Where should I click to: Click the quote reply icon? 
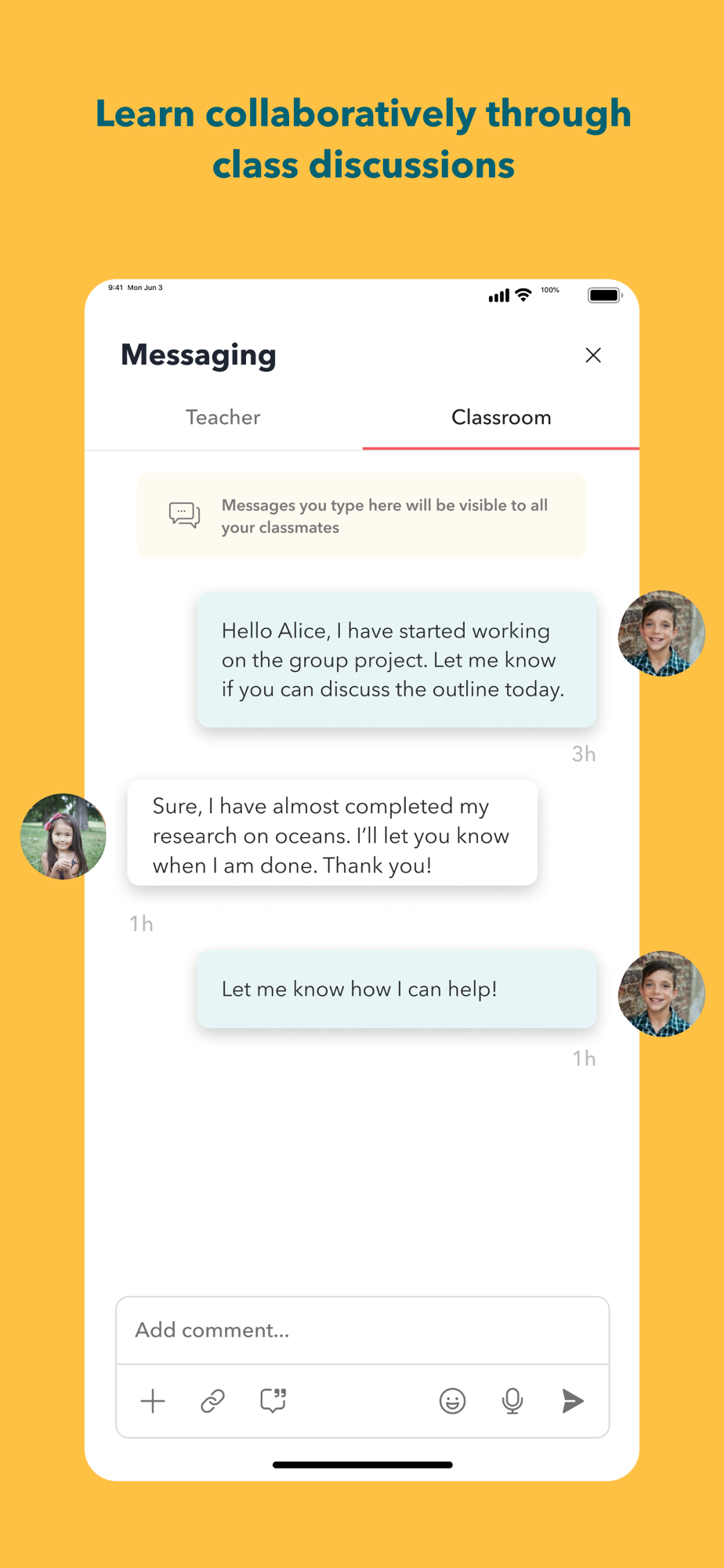coord(273,1401)
